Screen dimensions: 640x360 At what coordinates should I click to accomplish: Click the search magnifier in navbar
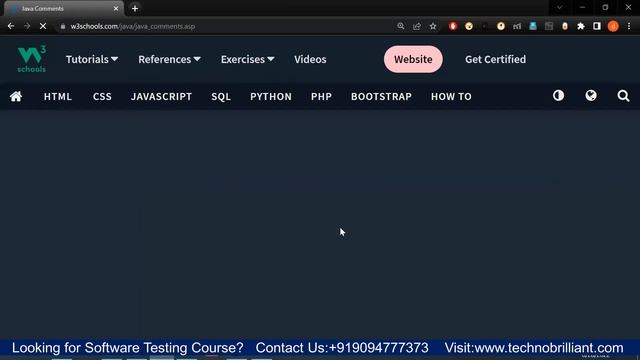(x=623, y=96)
